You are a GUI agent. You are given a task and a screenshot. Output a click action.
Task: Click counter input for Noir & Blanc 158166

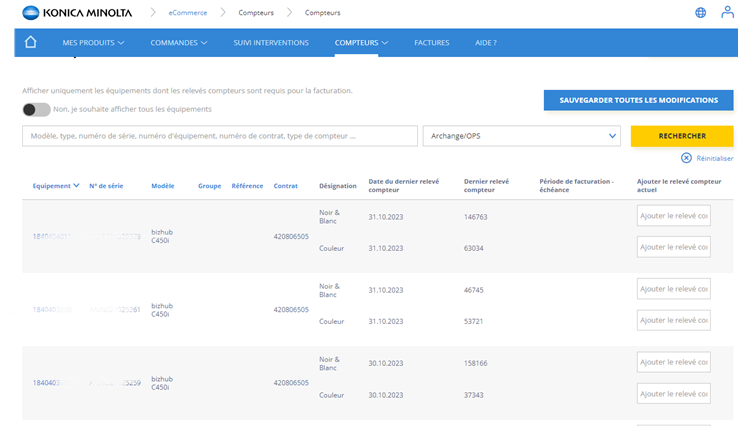click(674, 362)
